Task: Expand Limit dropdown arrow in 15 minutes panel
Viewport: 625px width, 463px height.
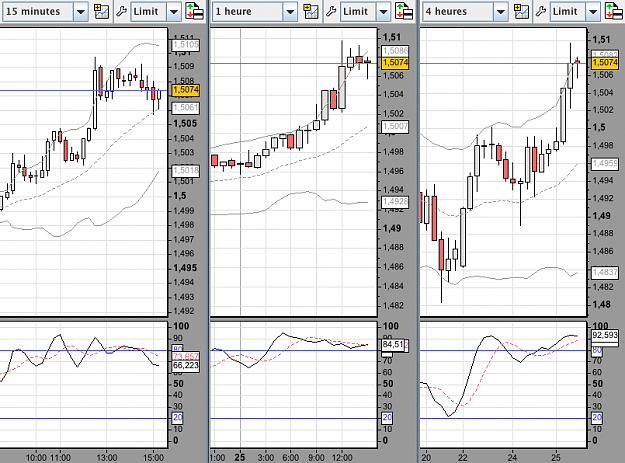Action: tap(174, 12)
